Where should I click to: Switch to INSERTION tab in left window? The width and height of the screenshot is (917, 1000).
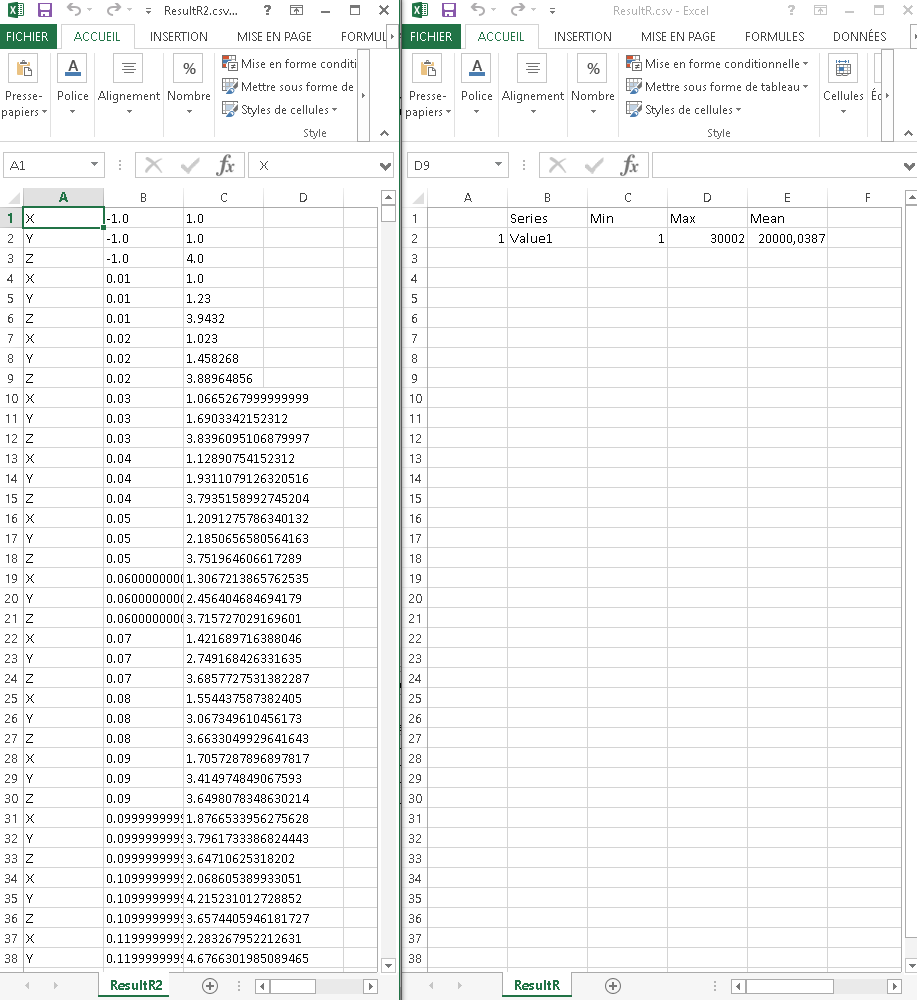(x=179, y=37)
